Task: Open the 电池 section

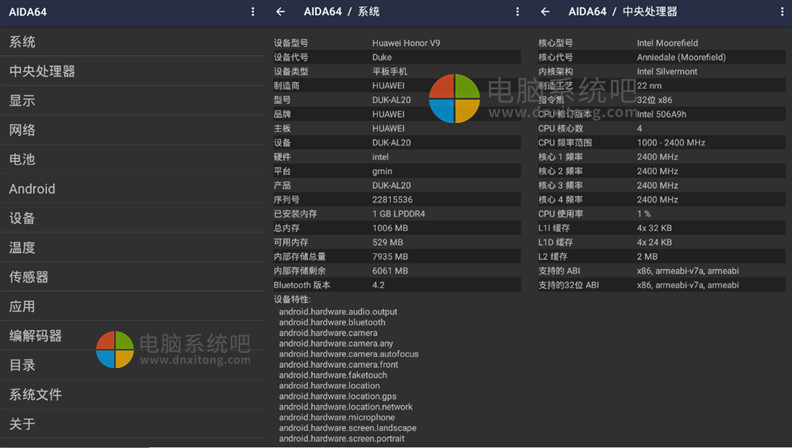Action: click(132, 159)
